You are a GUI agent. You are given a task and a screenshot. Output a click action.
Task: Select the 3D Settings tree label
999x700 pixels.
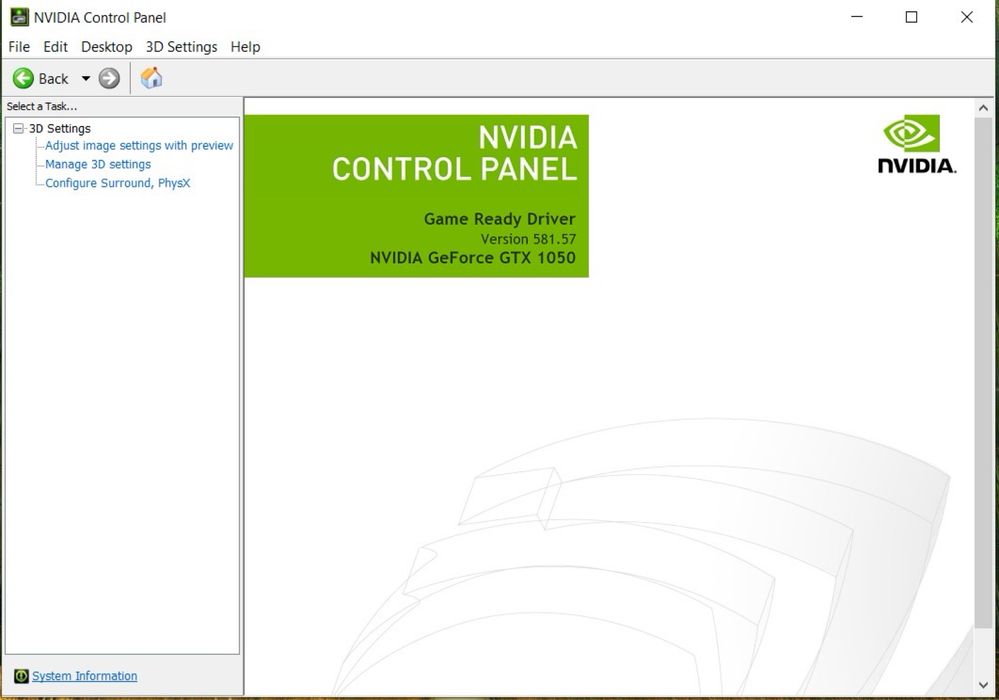pos(60,129)
